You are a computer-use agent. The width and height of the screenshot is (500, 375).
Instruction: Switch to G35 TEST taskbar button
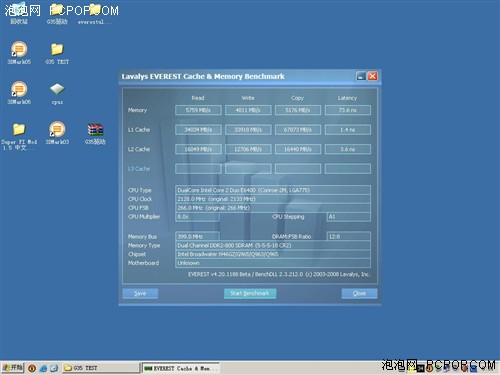point(101,368)
